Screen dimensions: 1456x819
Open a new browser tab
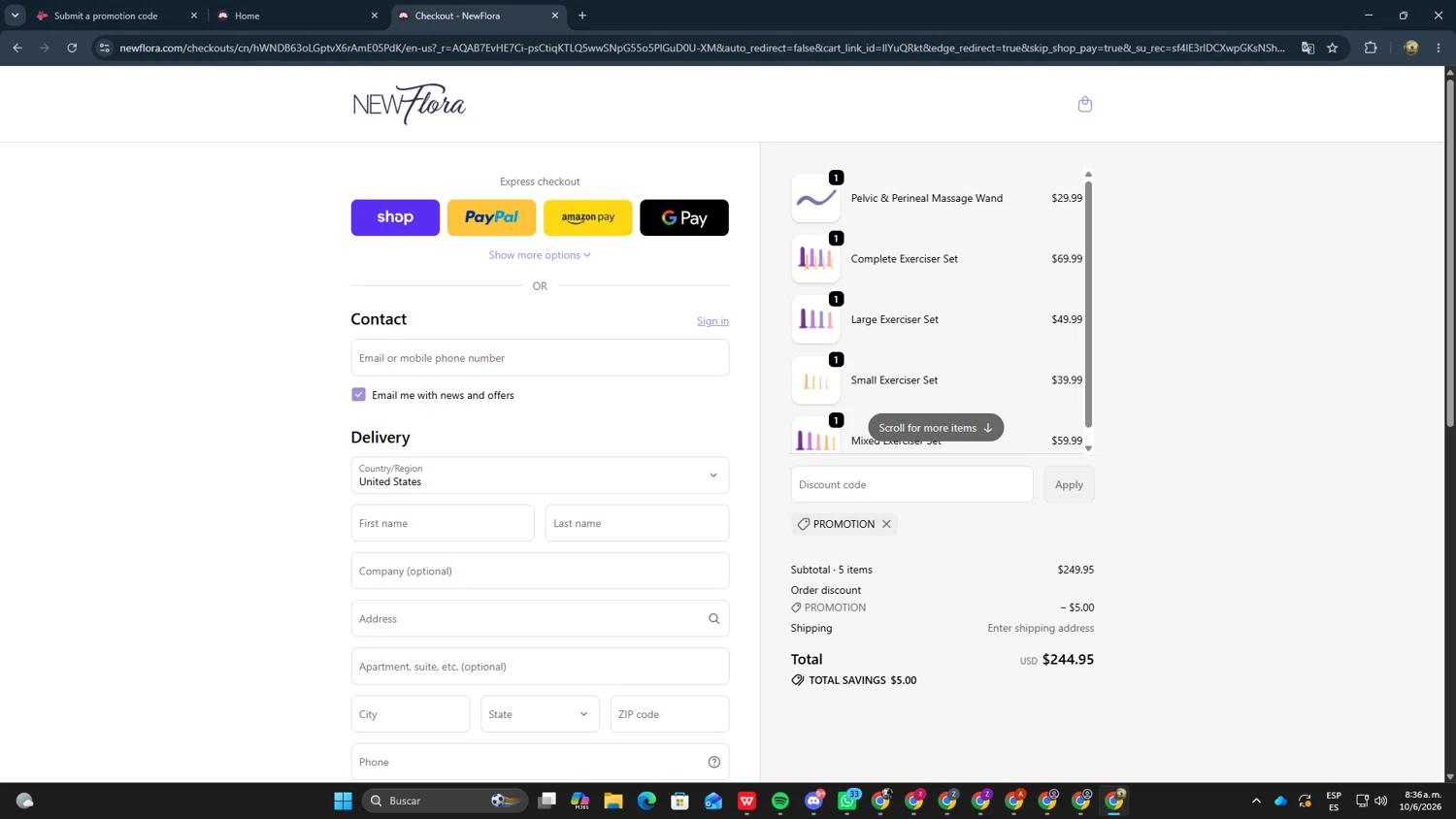(582, 16)
